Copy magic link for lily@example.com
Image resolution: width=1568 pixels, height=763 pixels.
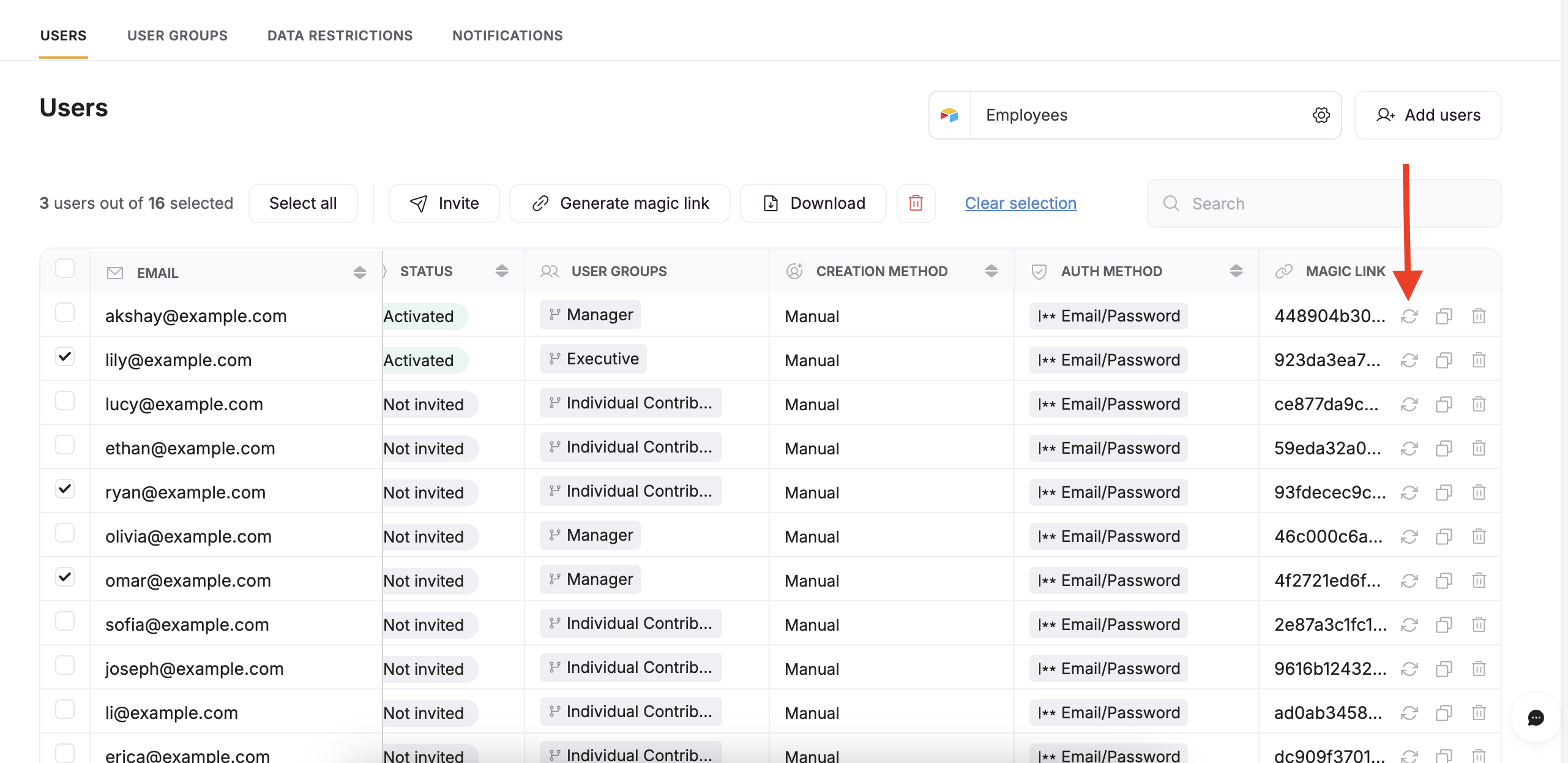[1444, 360]
